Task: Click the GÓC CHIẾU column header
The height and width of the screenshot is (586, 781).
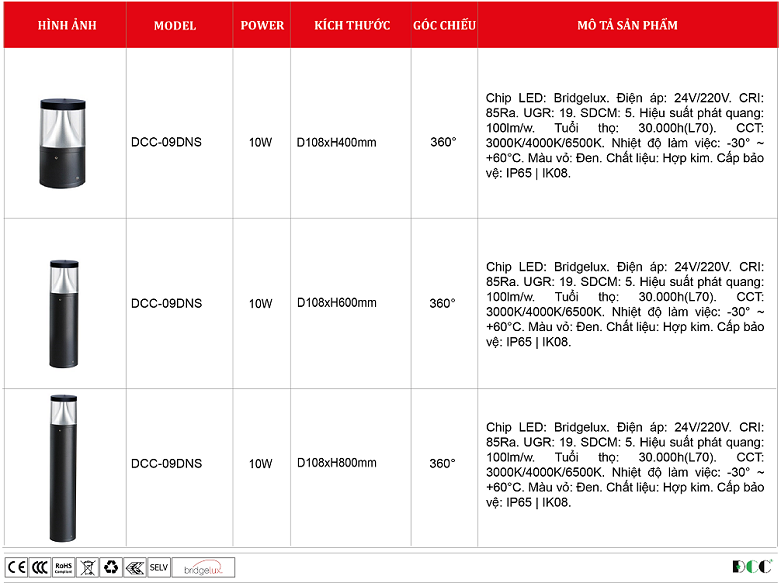Action: coord(444,25)
